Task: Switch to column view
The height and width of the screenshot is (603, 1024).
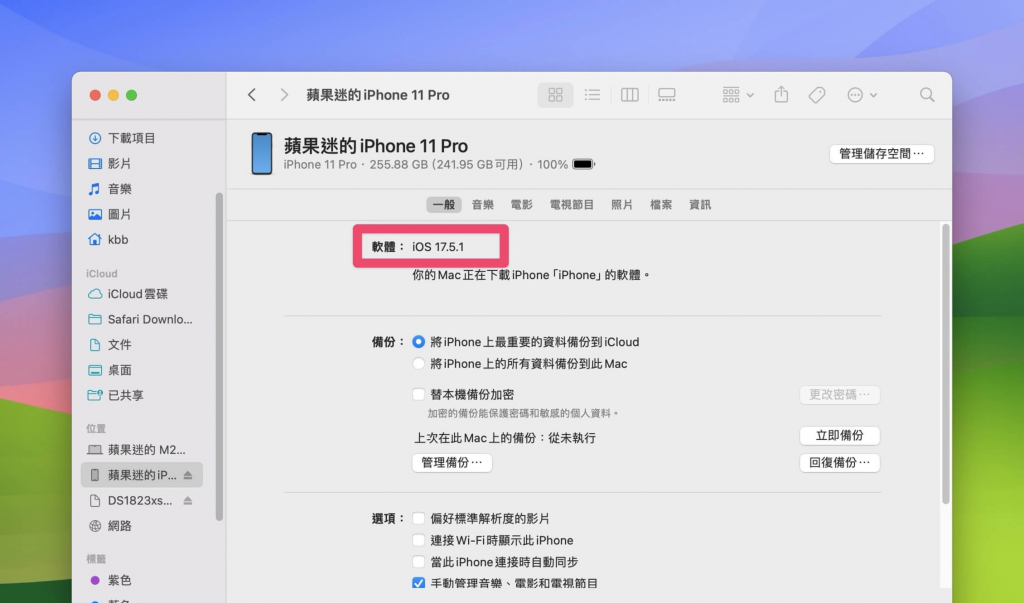Action: click(x=630, y=95)
